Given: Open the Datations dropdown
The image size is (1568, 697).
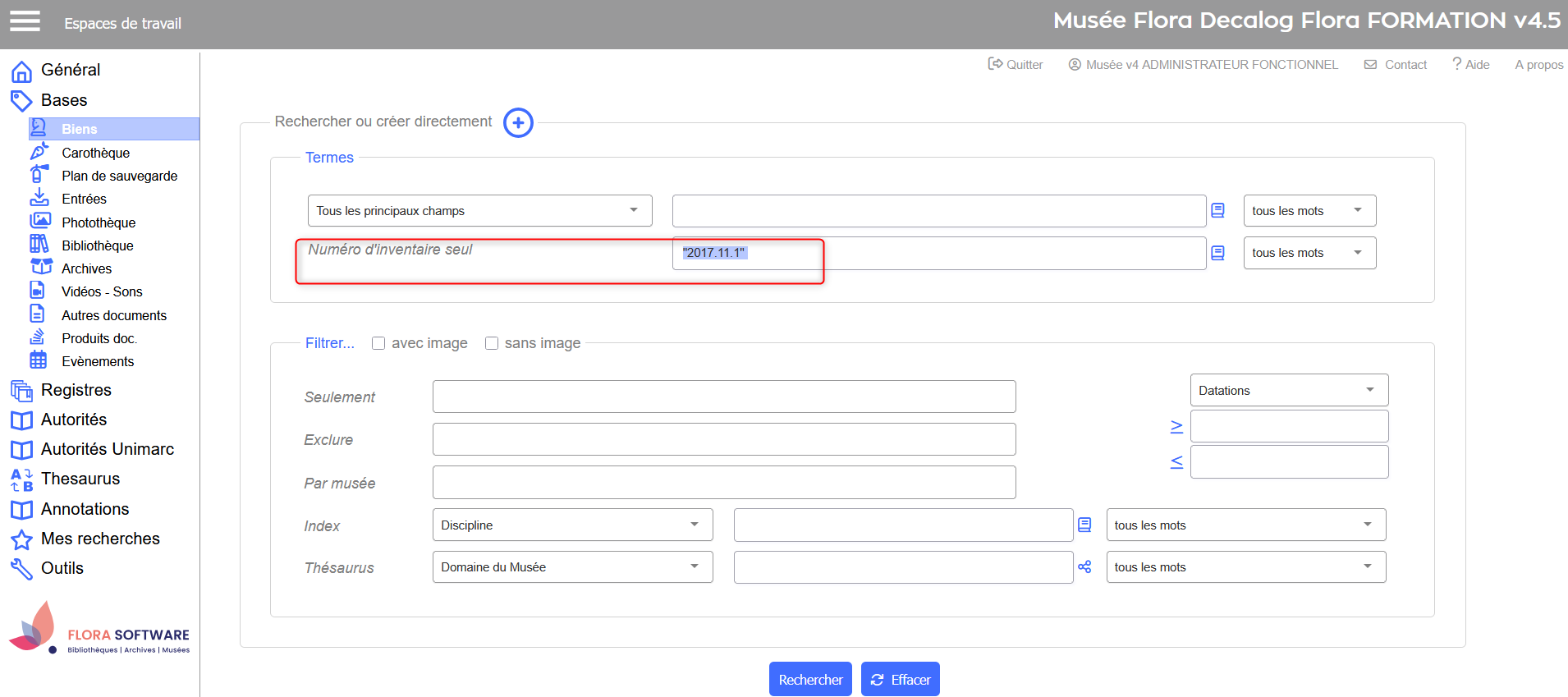Looking at the screenshot, I should coord(1288,391).
